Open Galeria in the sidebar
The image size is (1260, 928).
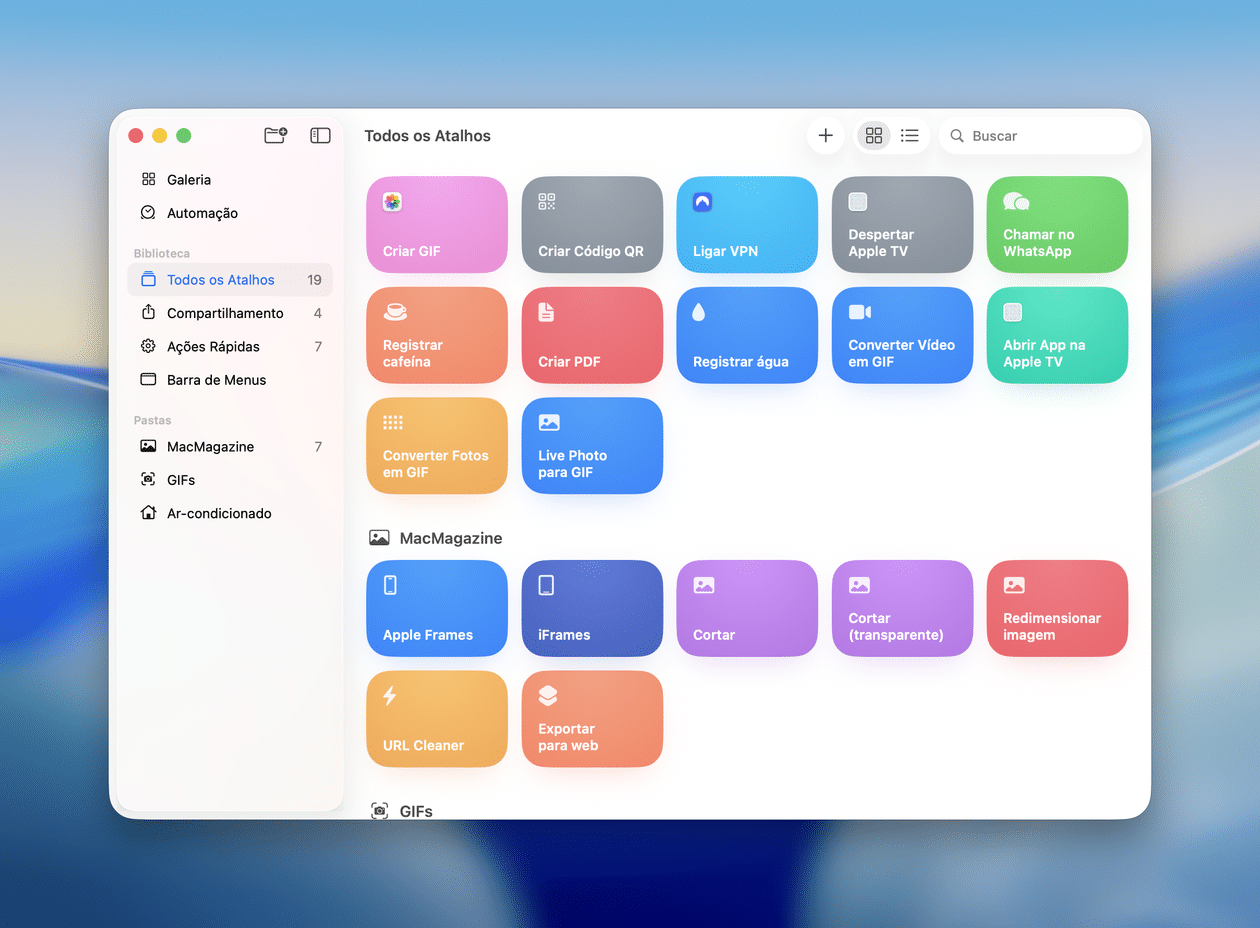230,180
